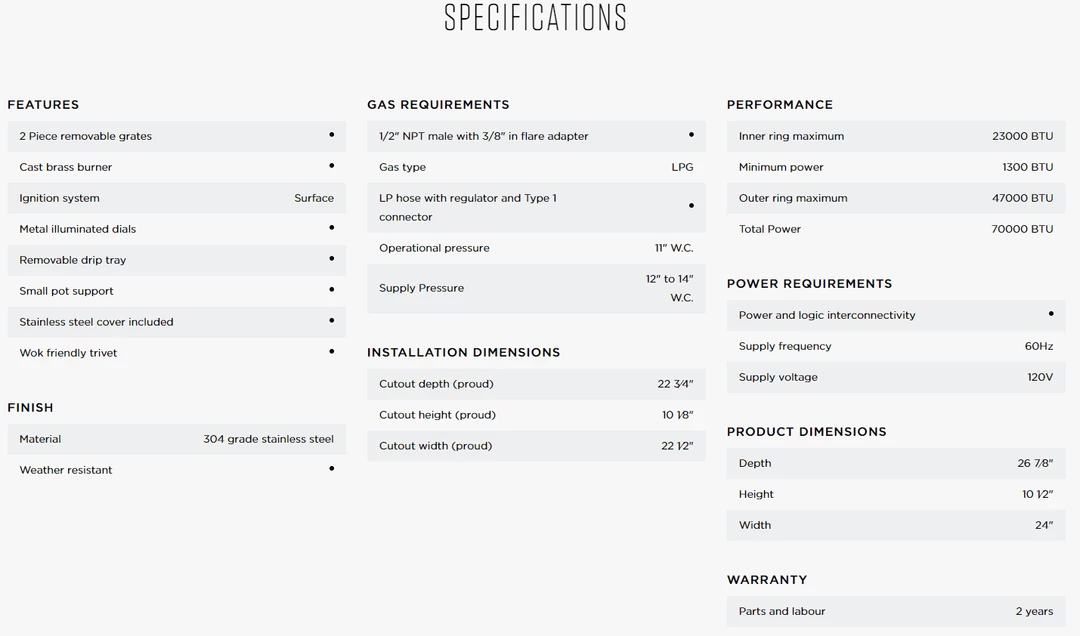The image size is (1080, 636).
Task: Click the bullet for Power and logic interconnectivity
Action: coord(1051,314)
